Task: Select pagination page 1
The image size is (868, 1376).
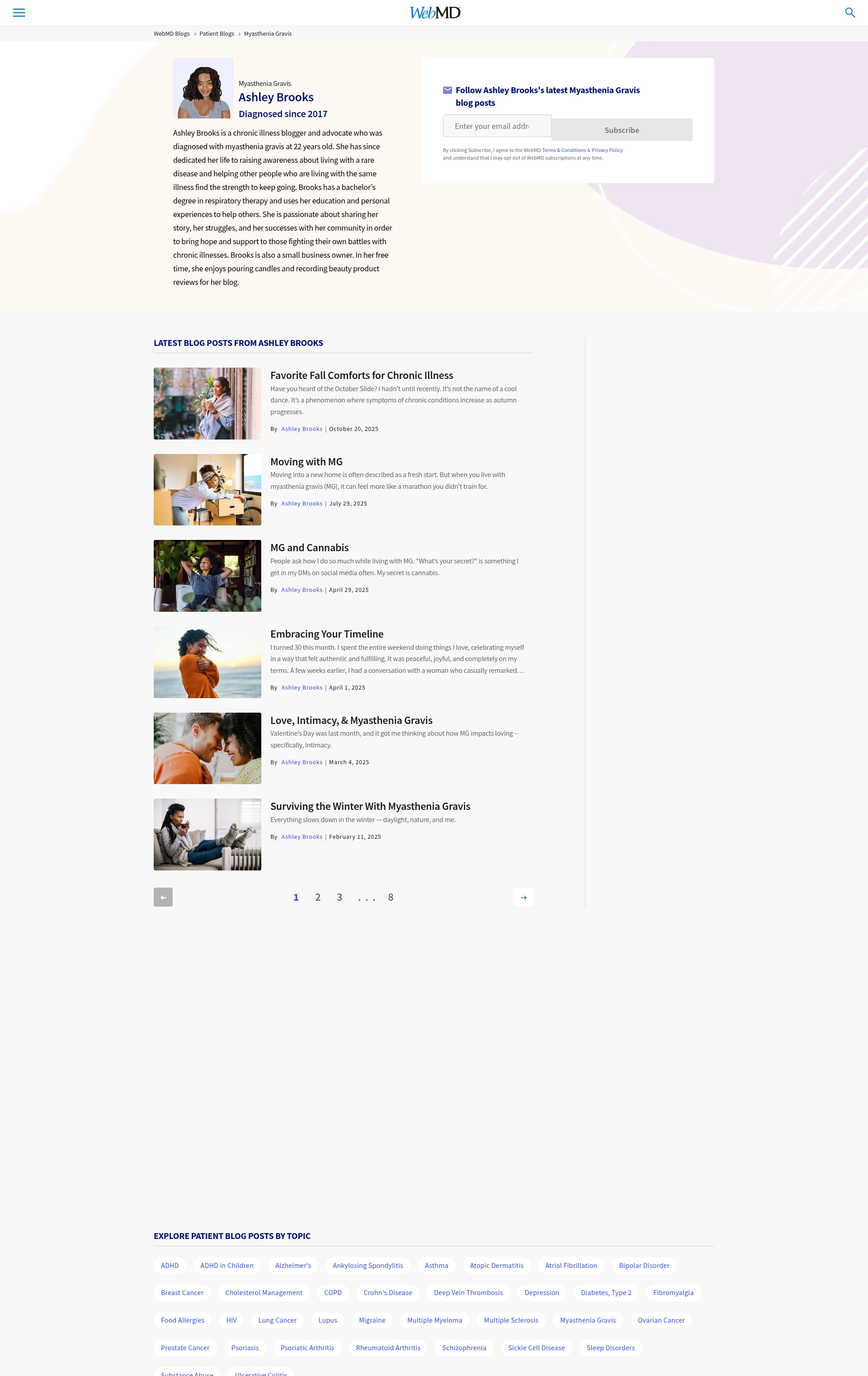Action: point(296,897)
